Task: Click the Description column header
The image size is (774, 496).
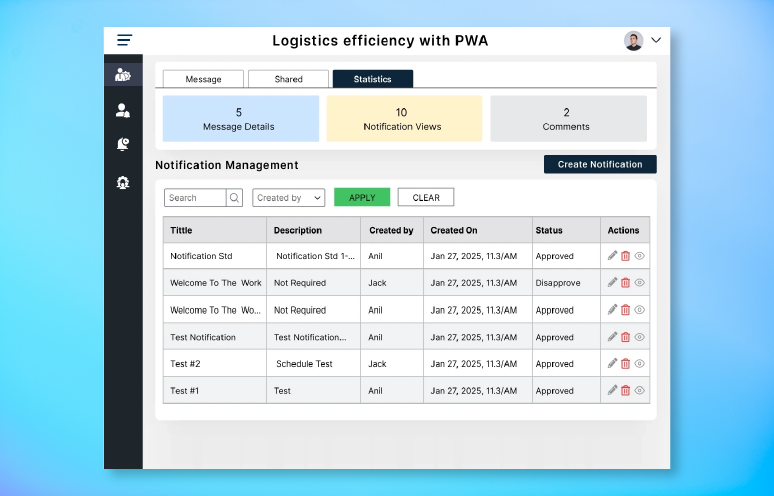Action: click(x=313, y=230)
